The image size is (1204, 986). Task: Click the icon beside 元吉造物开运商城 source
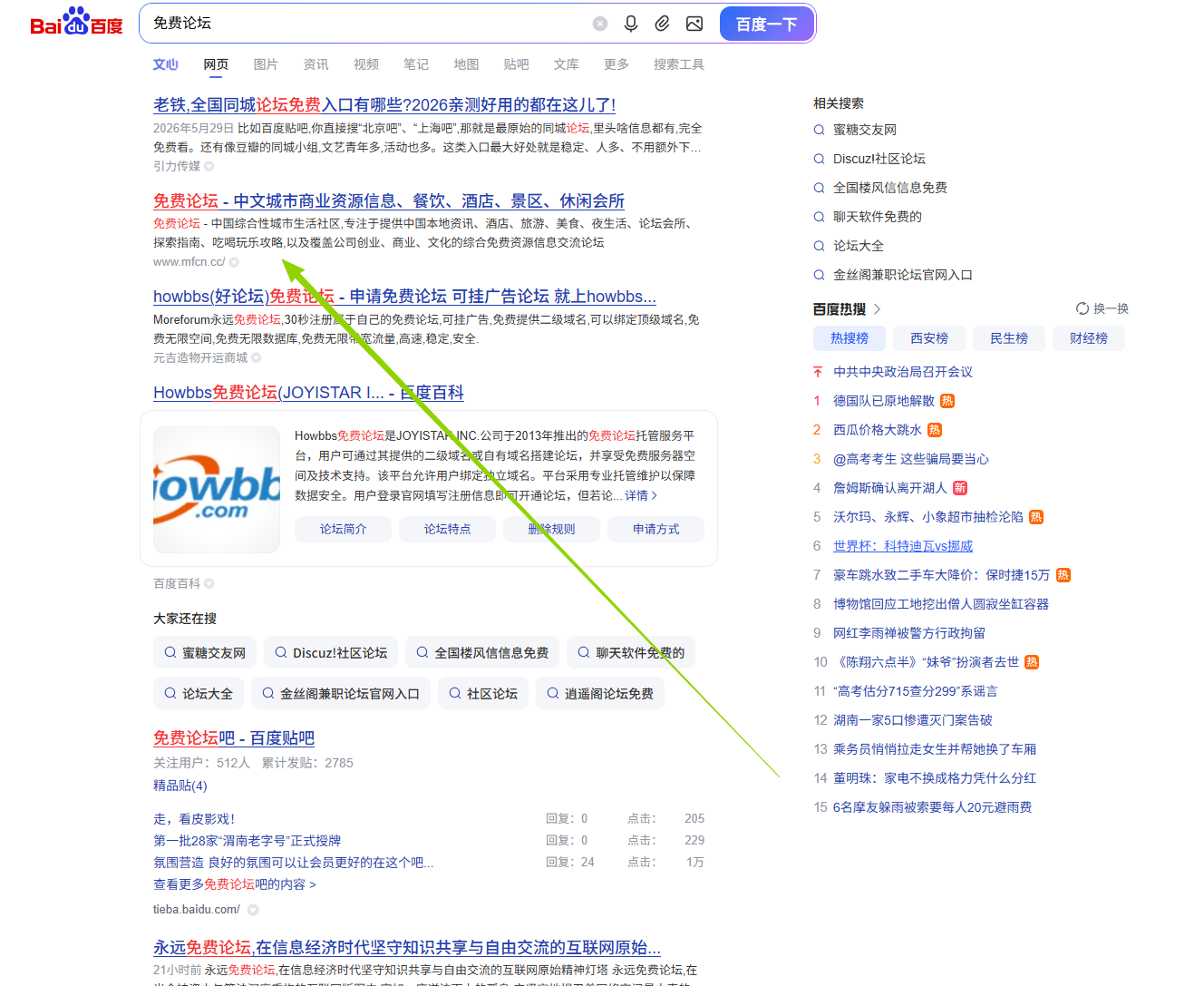257,357
